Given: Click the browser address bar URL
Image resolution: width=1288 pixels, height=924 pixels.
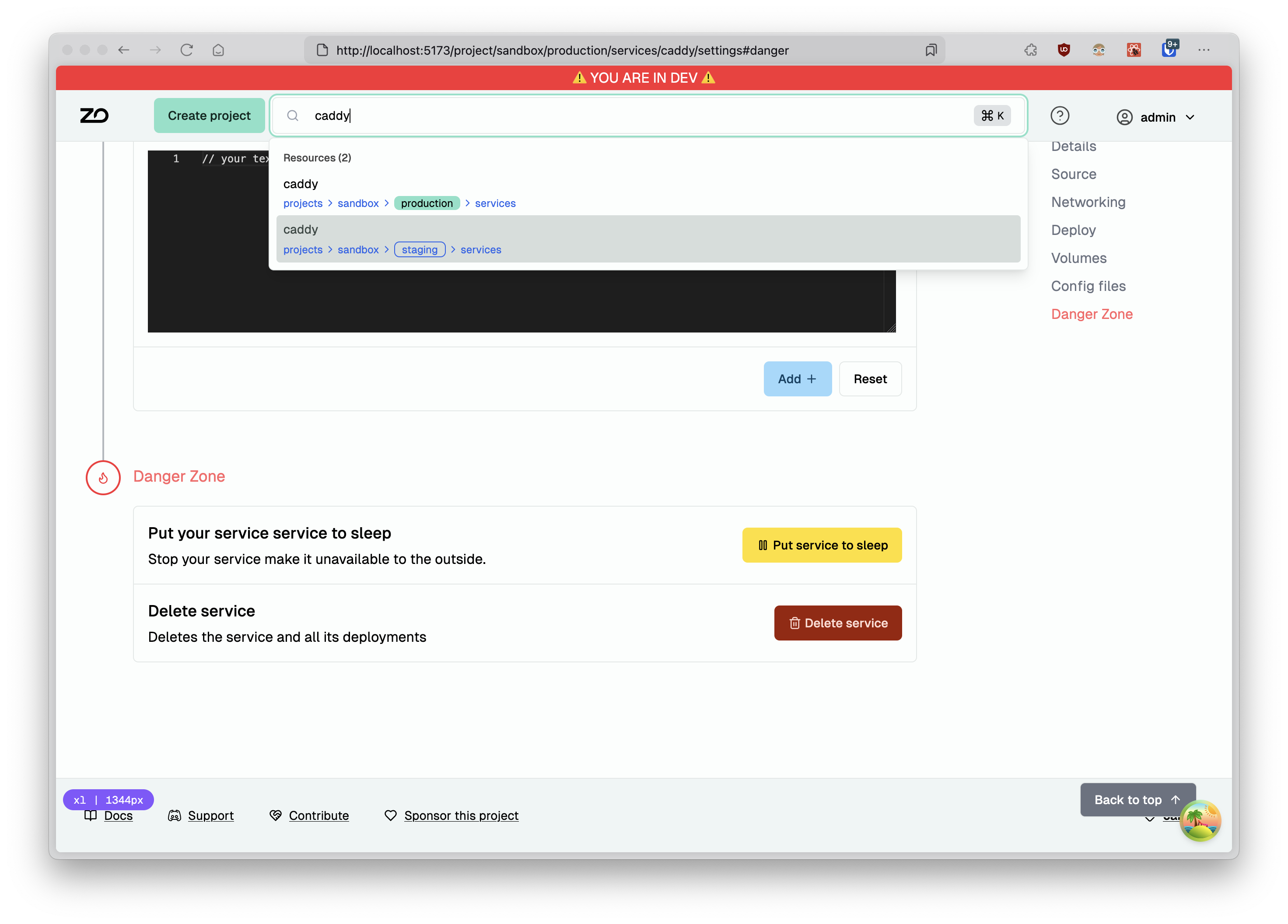Looking at the screenshot, I should pyautogui.click(x=562, y=50).
